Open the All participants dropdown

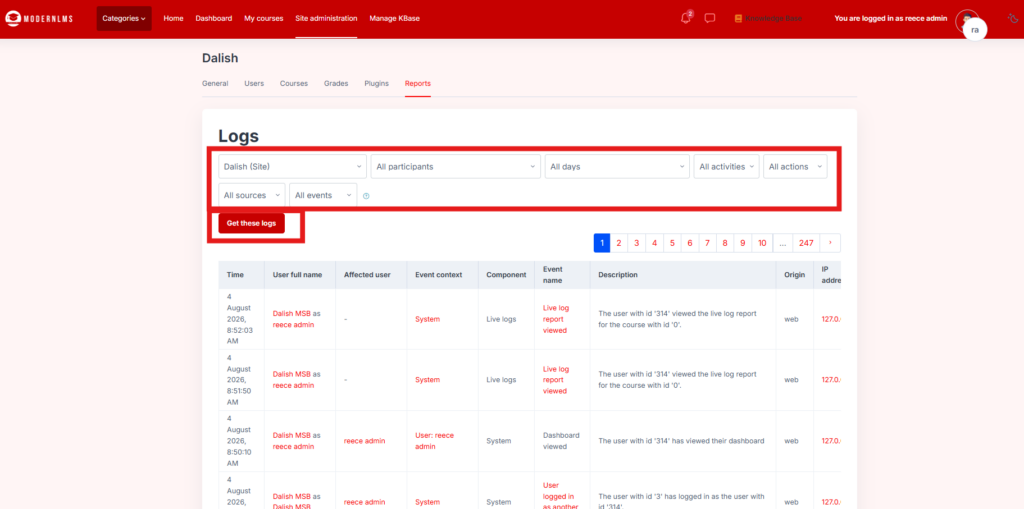[455, 167]
